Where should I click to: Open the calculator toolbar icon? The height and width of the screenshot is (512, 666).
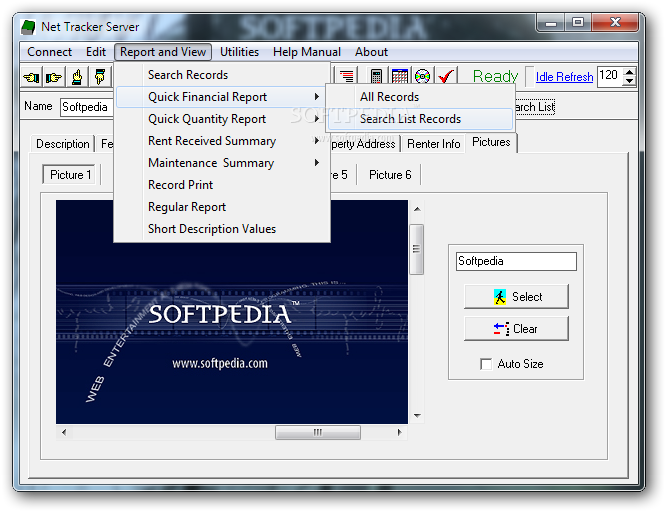[x=376, y=76]
